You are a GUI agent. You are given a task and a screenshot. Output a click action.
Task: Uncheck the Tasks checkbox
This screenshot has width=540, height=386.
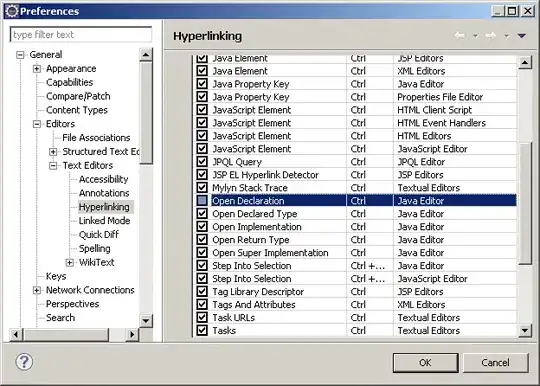(202, 330)
